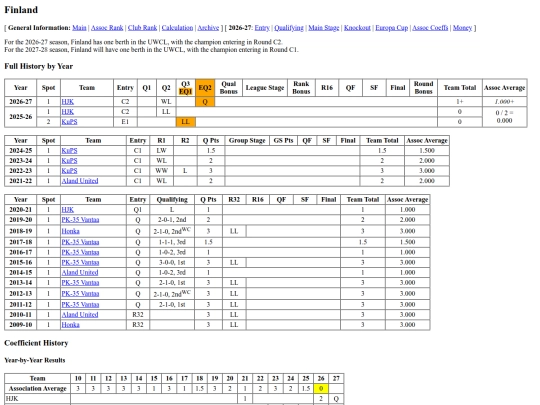Viewport: 540px width, 405px height.
Task: Click the 2025-26 year cell
Action: click(x=21, y=117)
